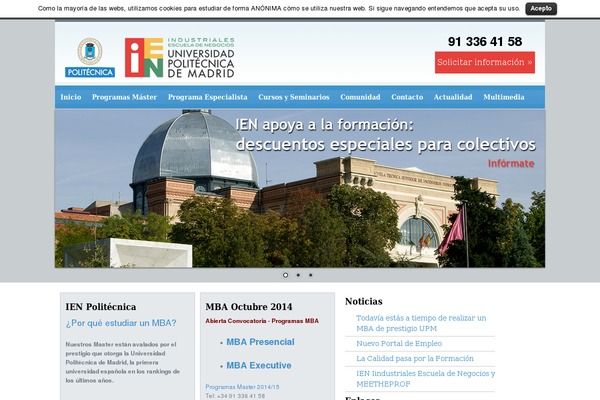Click the 'IEN Politécnica' heading
Screen dimensions: 600x400
tap(101, 307)
